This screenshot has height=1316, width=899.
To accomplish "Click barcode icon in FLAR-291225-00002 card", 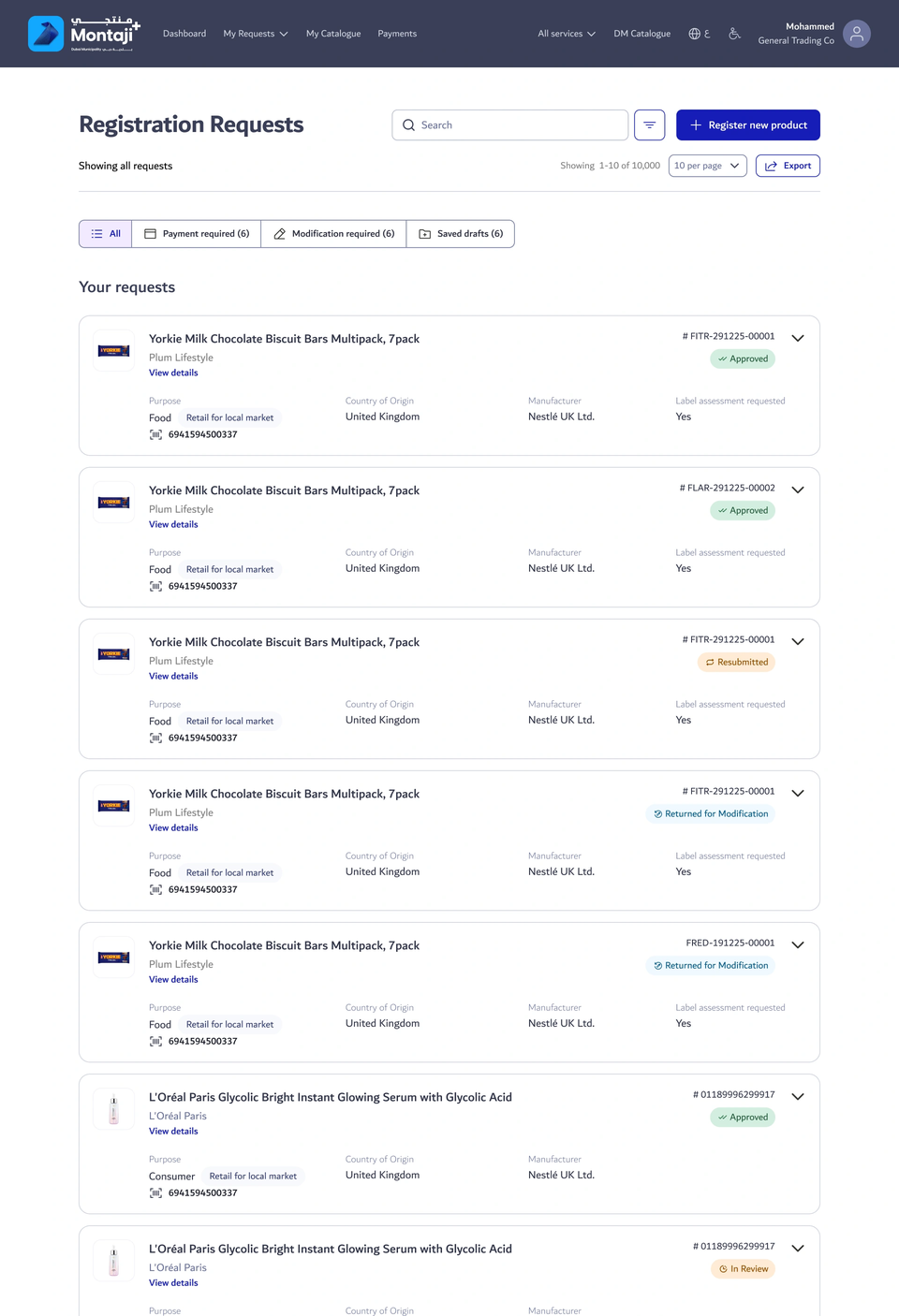I will 155,586.
